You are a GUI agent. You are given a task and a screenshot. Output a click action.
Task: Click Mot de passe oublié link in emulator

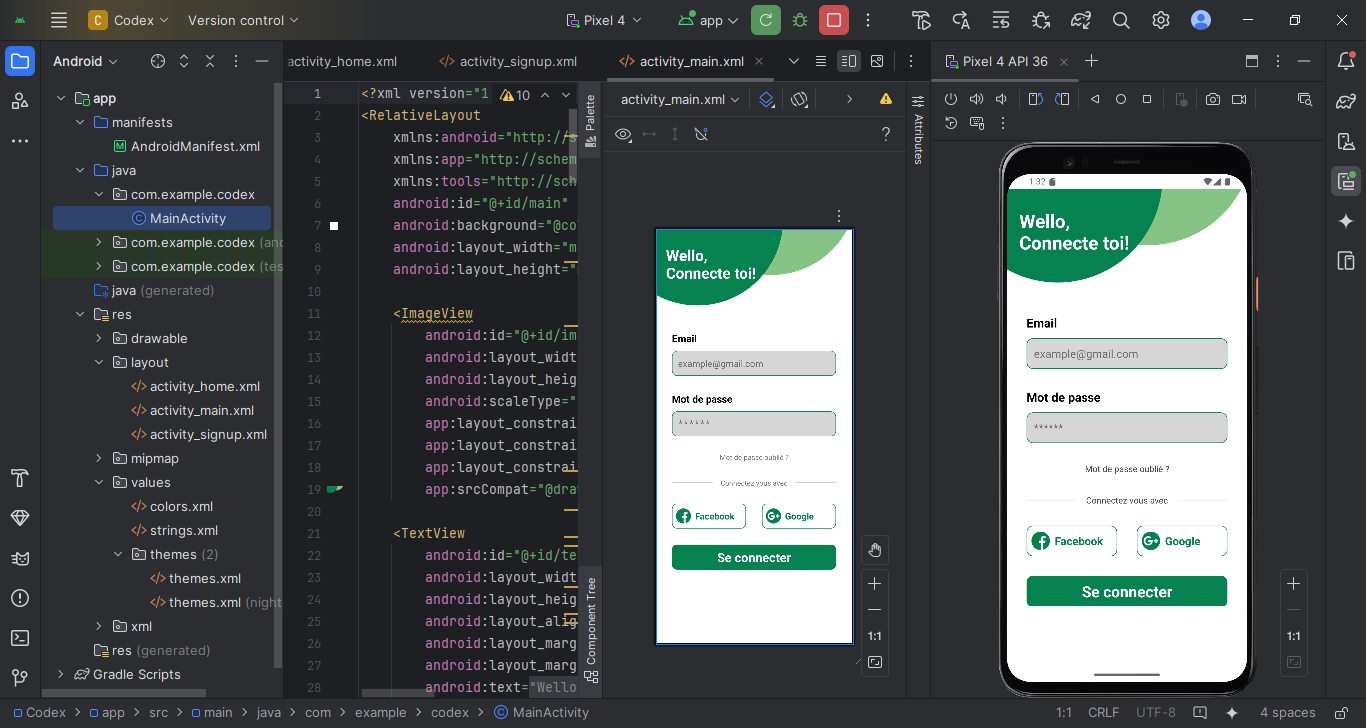(x=1127, y=469)
